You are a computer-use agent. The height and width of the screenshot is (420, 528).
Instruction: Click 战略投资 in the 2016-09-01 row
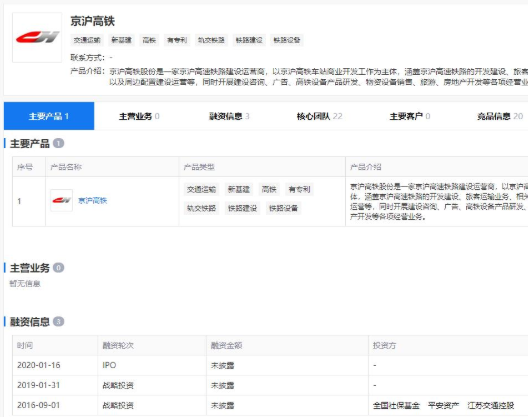(x=118, y=405)
